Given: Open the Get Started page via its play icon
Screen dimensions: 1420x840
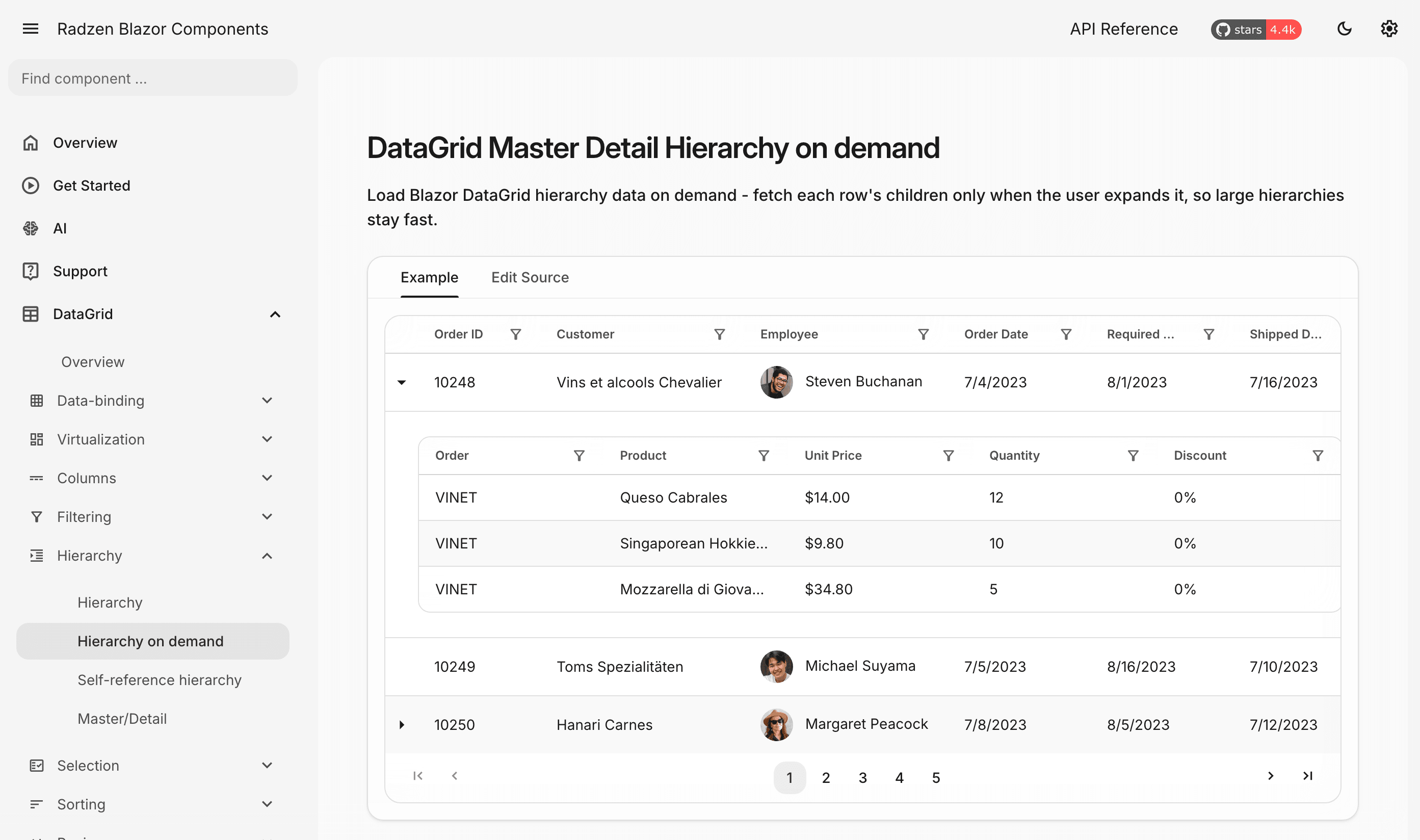Looking at the screenshot, I should [x=31, y=186].
